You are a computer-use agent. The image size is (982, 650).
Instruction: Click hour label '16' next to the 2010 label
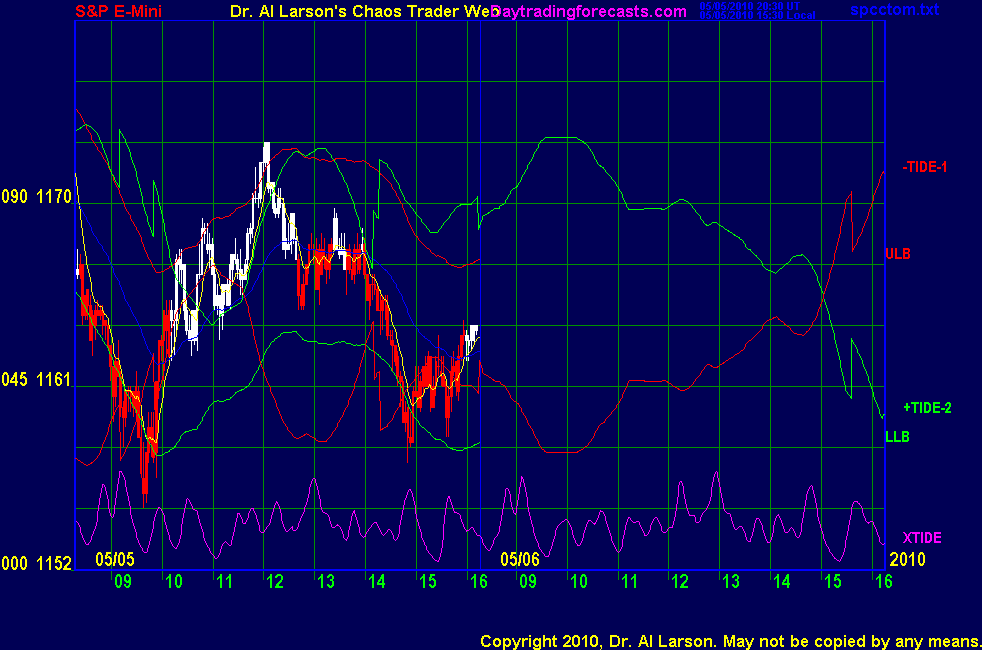pyautogui.click(x=884, y=582)
